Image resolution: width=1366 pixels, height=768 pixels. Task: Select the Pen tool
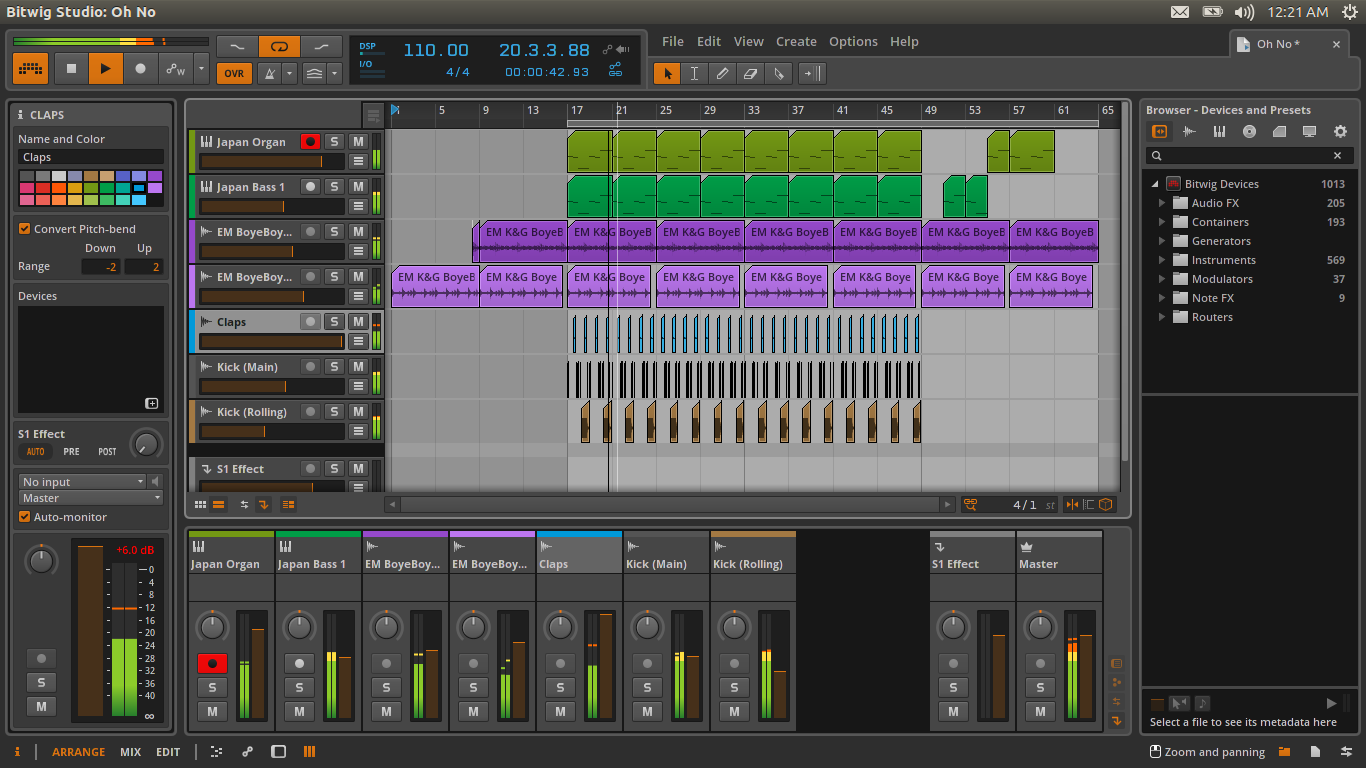click(722, 73)
